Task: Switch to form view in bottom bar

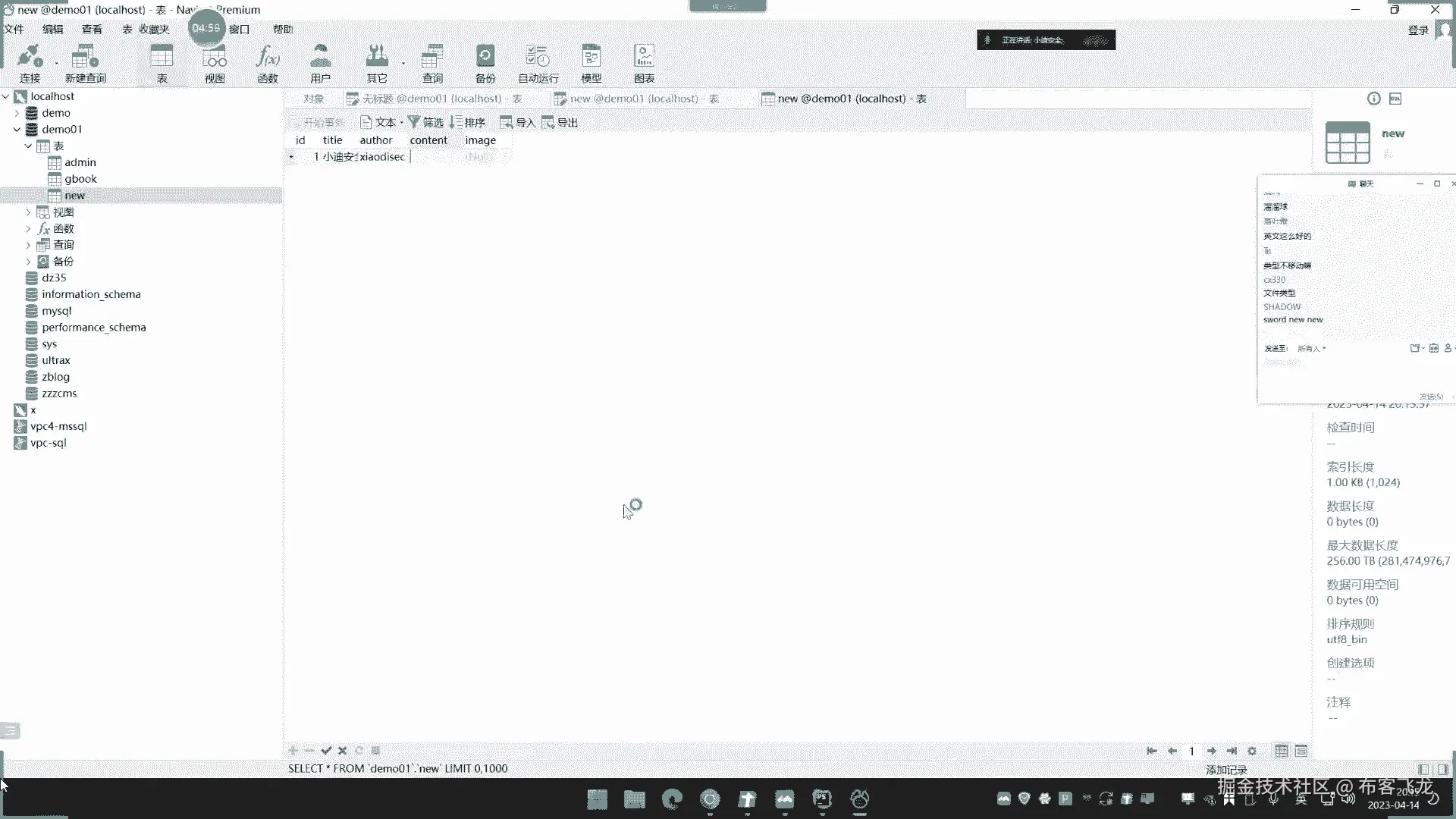Action: pyautogui.click(x=1301, y=751)
